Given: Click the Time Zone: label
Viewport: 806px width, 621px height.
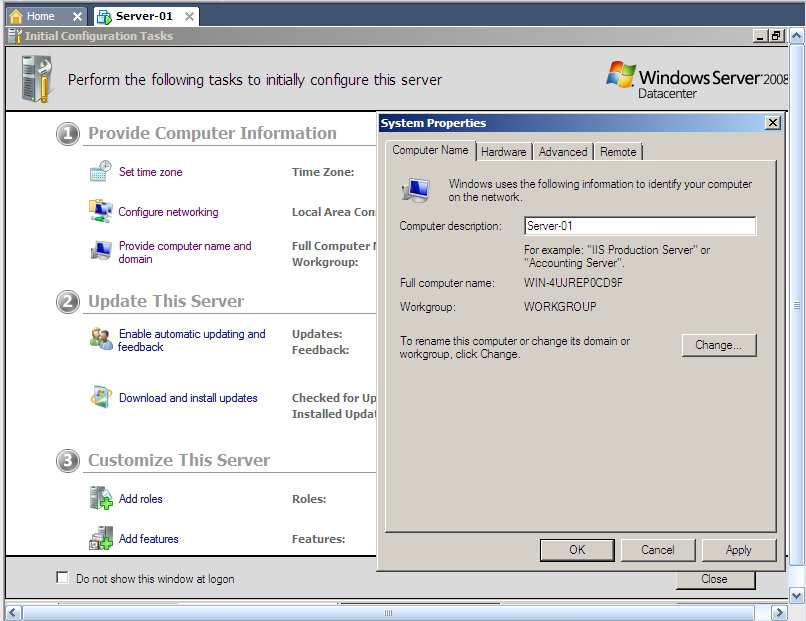Looking at the screenshot, I should click(323, 172).
